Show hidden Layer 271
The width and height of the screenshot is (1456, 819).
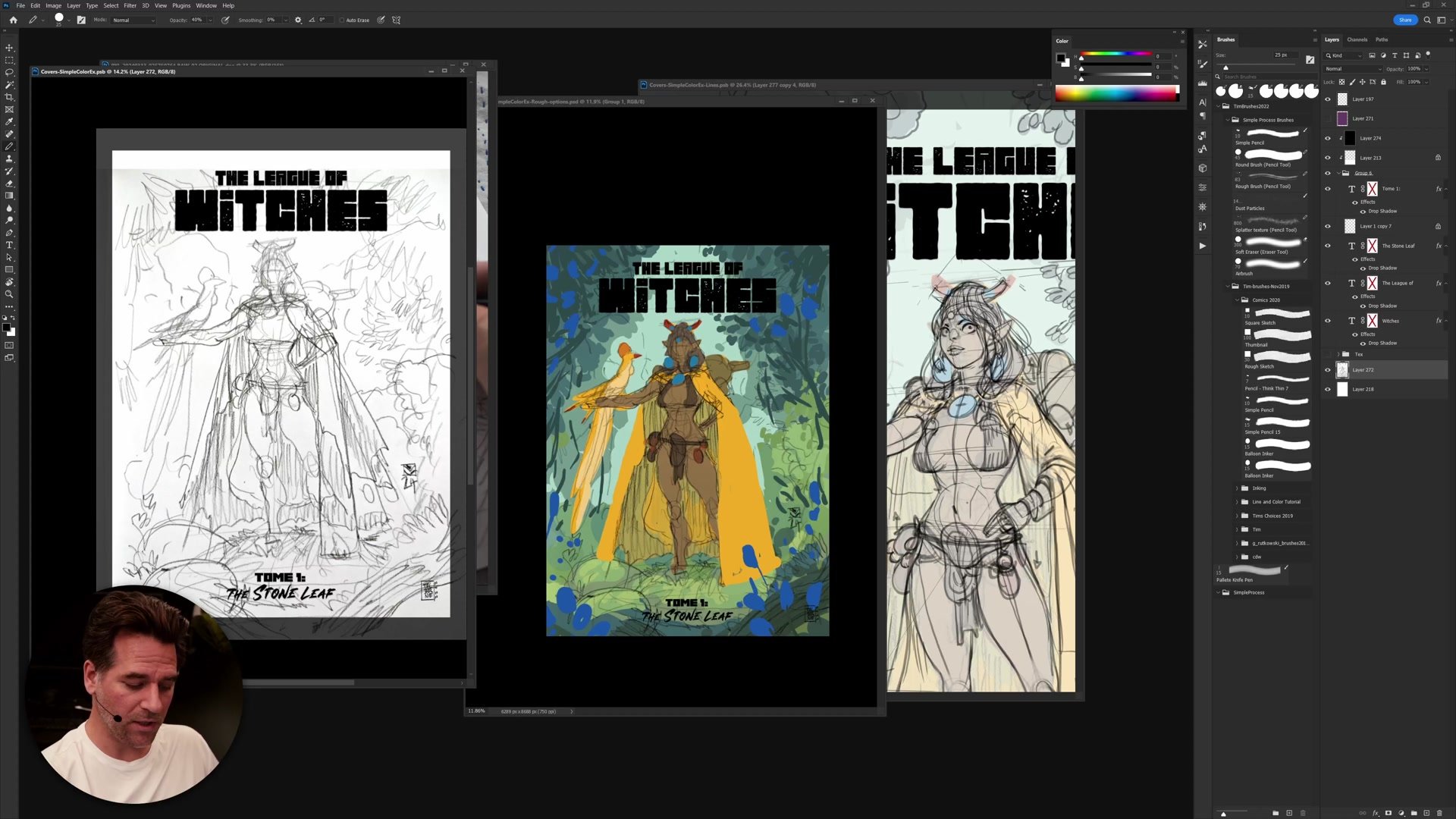pyautogui.click(x=1327, y=118)
